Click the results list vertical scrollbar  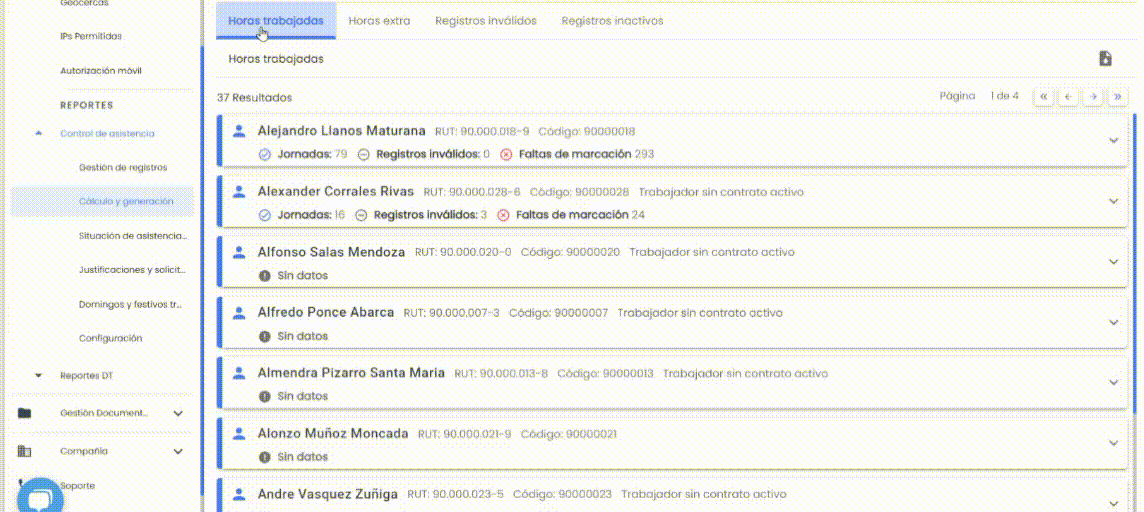pyautogui.click(x=1134, y=263)
